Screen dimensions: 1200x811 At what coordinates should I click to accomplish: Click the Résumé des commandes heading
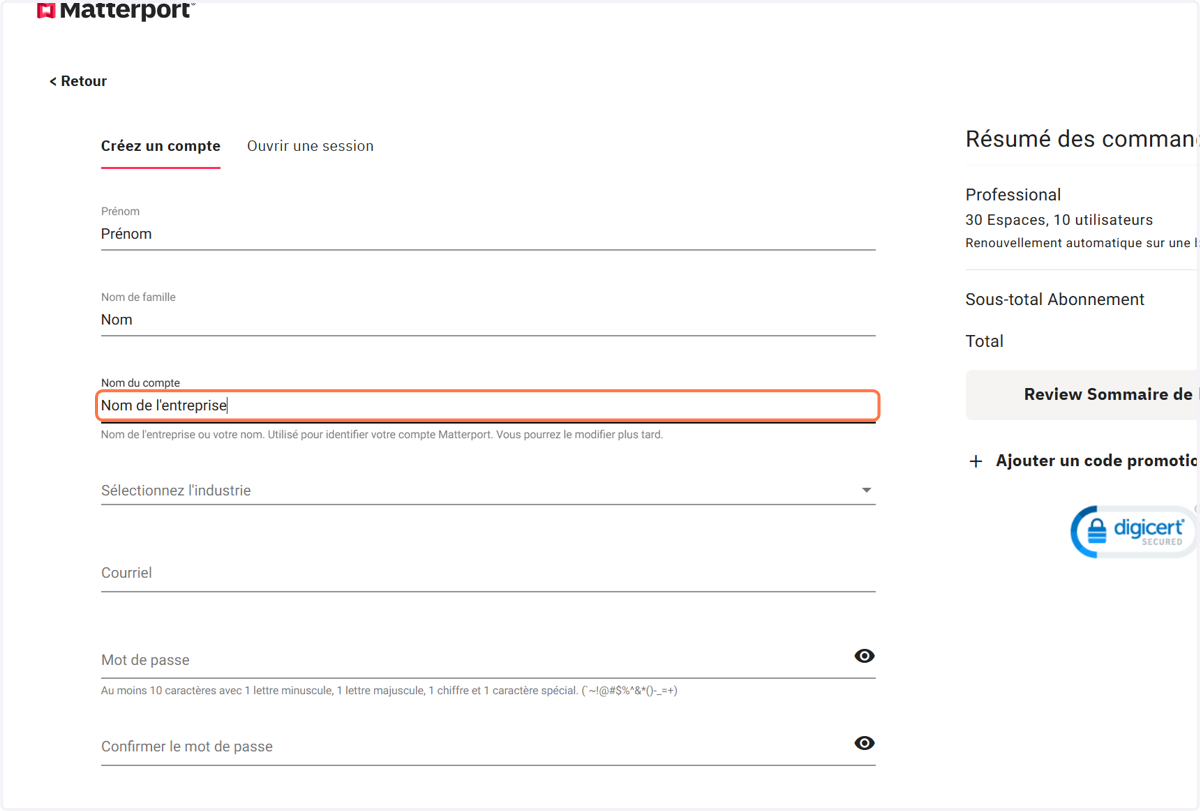pyautogui.click(x=1082, y=139)
